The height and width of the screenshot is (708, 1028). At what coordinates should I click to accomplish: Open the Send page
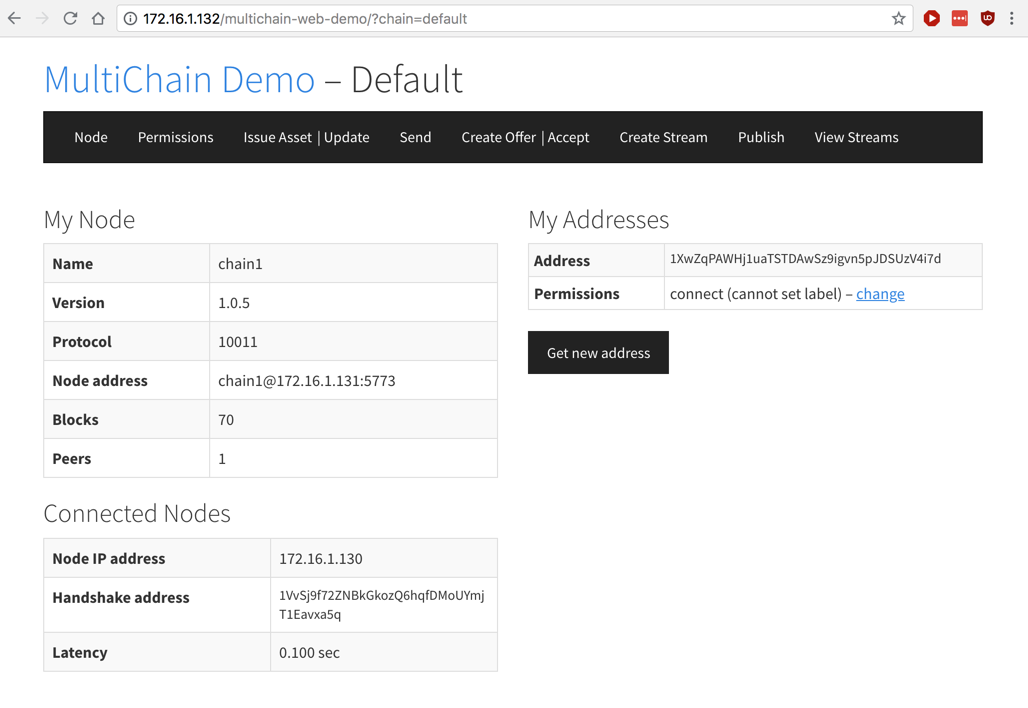coord(415,137)
